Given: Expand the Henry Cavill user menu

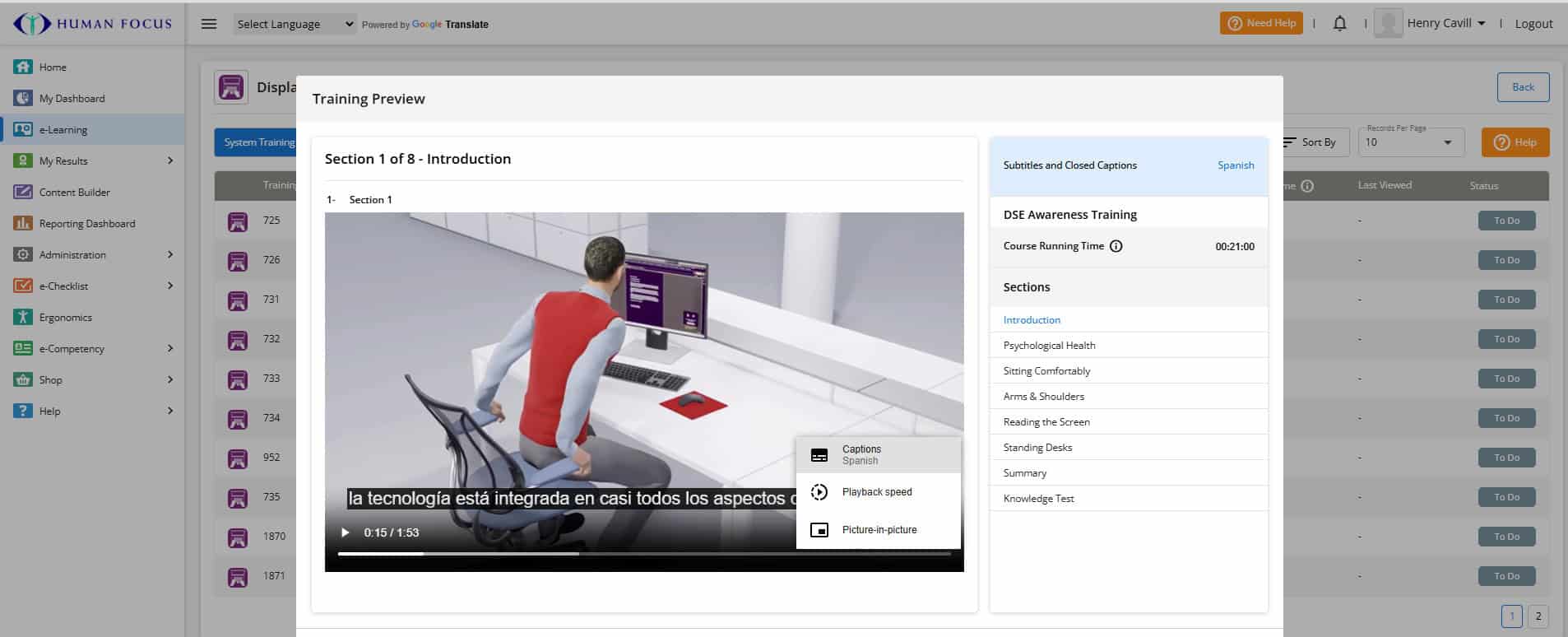Looking at the screenshot, I should point(1445,23).
